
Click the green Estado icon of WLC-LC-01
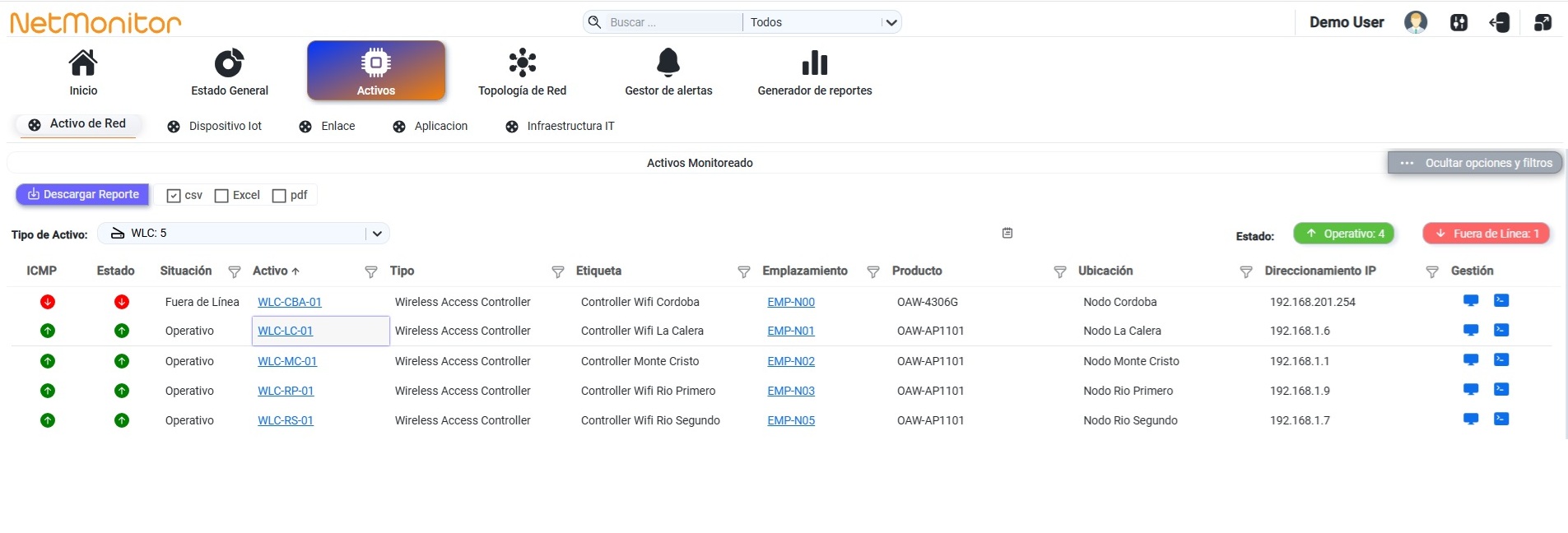click(122, 331)
